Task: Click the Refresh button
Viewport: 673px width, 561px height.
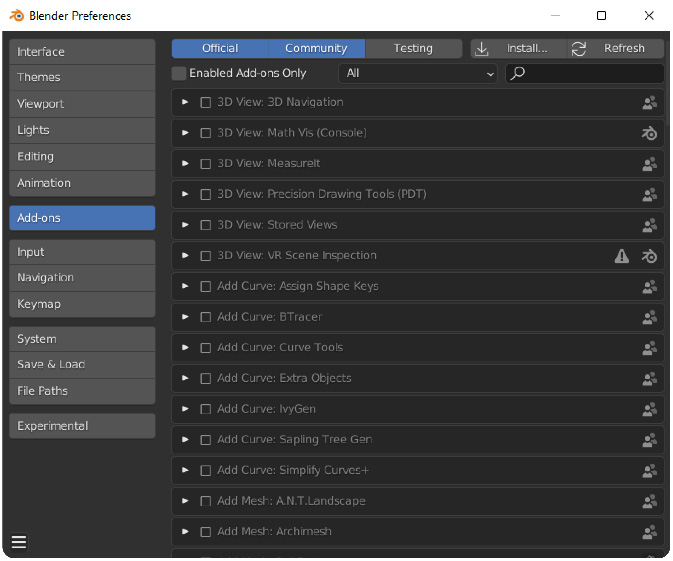Action: click(616, 49)
